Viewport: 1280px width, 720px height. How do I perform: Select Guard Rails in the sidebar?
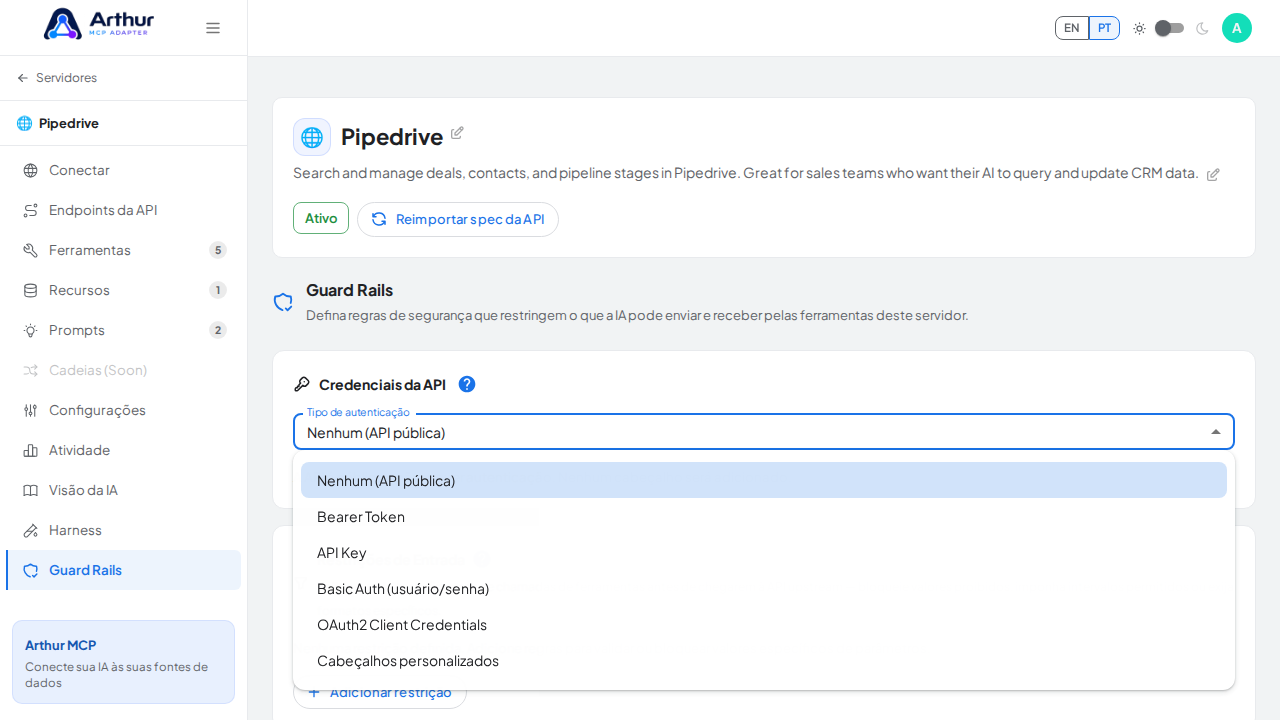123,570
